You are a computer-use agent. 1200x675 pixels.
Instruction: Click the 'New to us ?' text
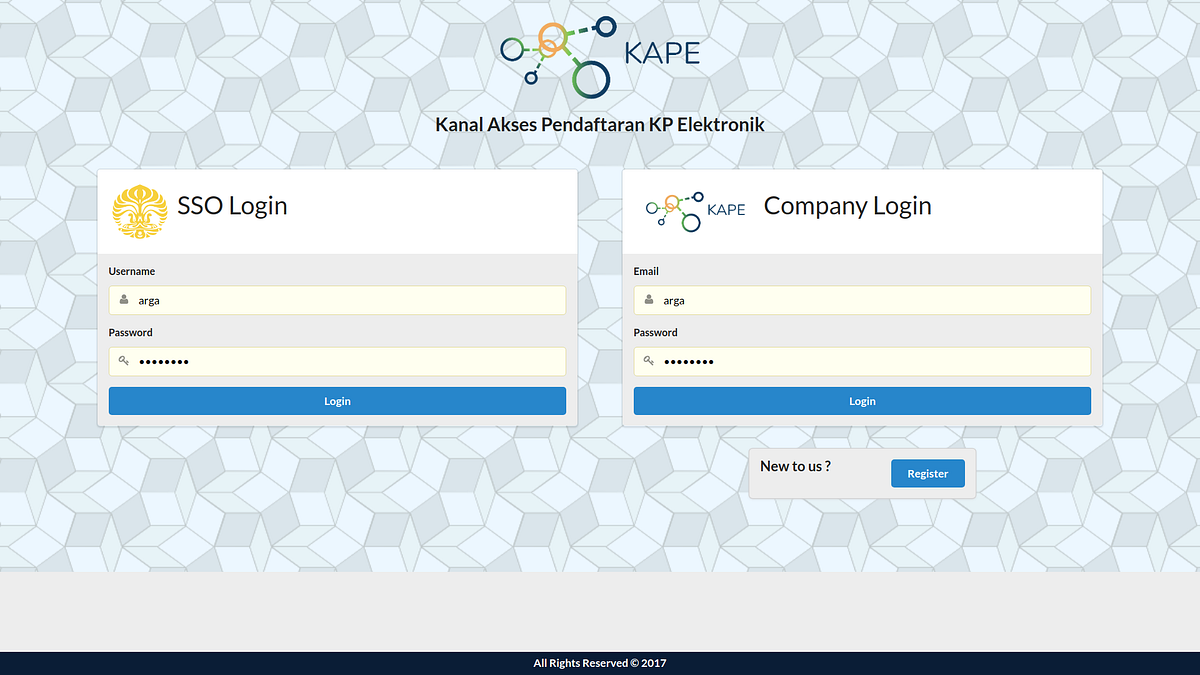click(x=795, y=466)
